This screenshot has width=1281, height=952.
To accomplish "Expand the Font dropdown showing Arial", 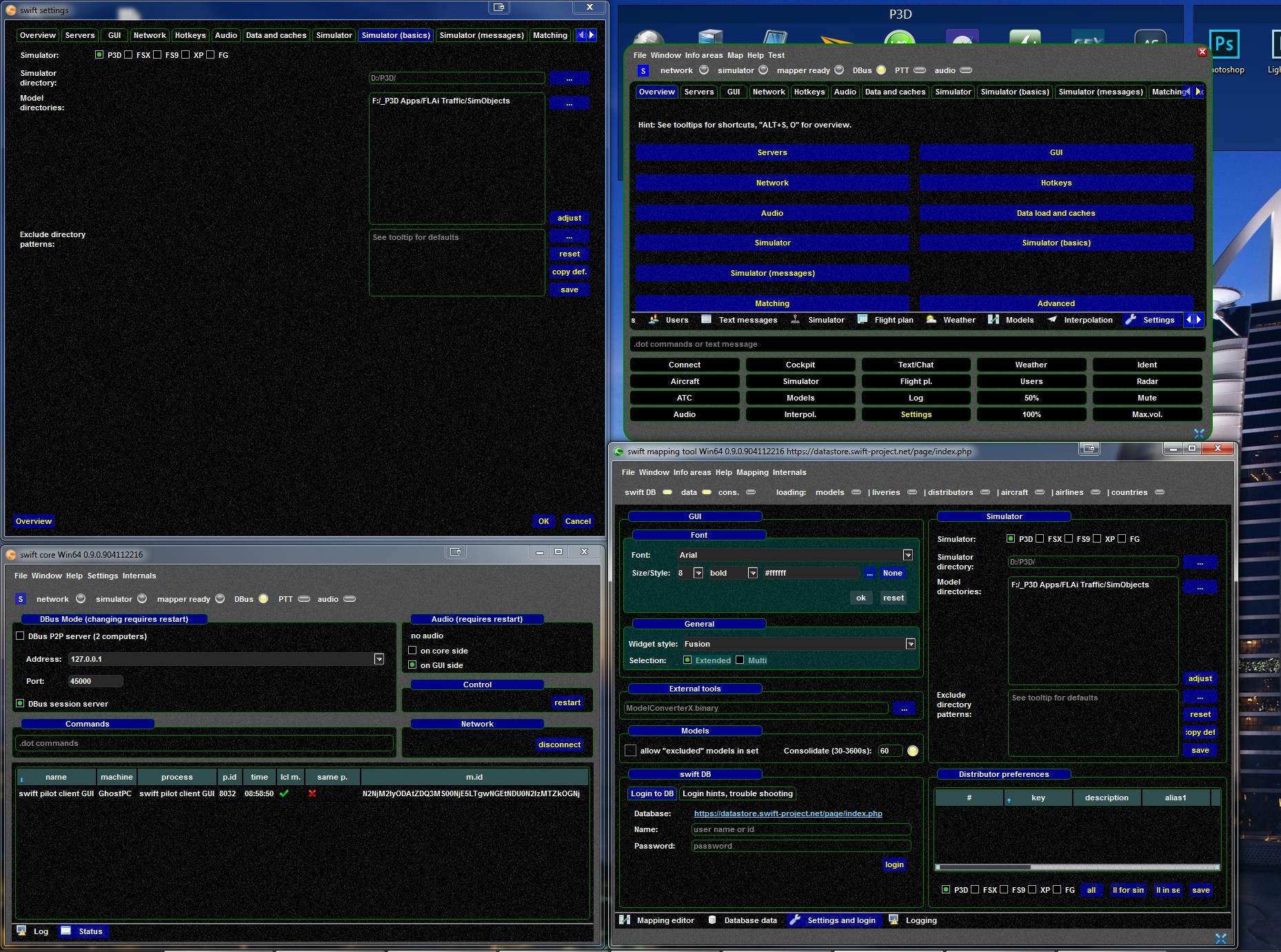I will click(x=907, y=555).
